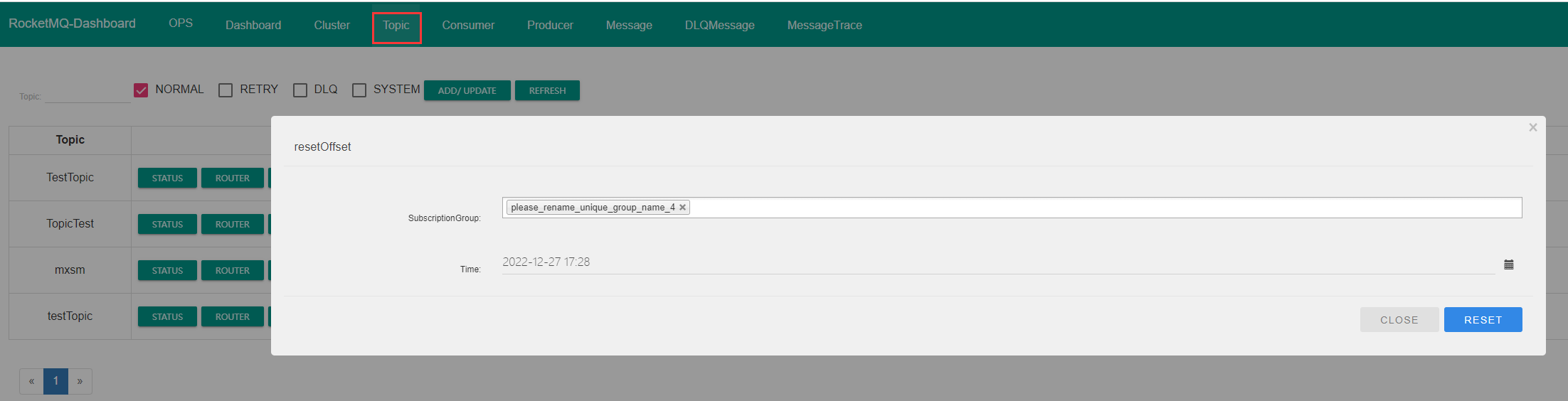Dismiss resetOffset dialog with X icon
The image size is (1568, 401).
point(1532,127)
